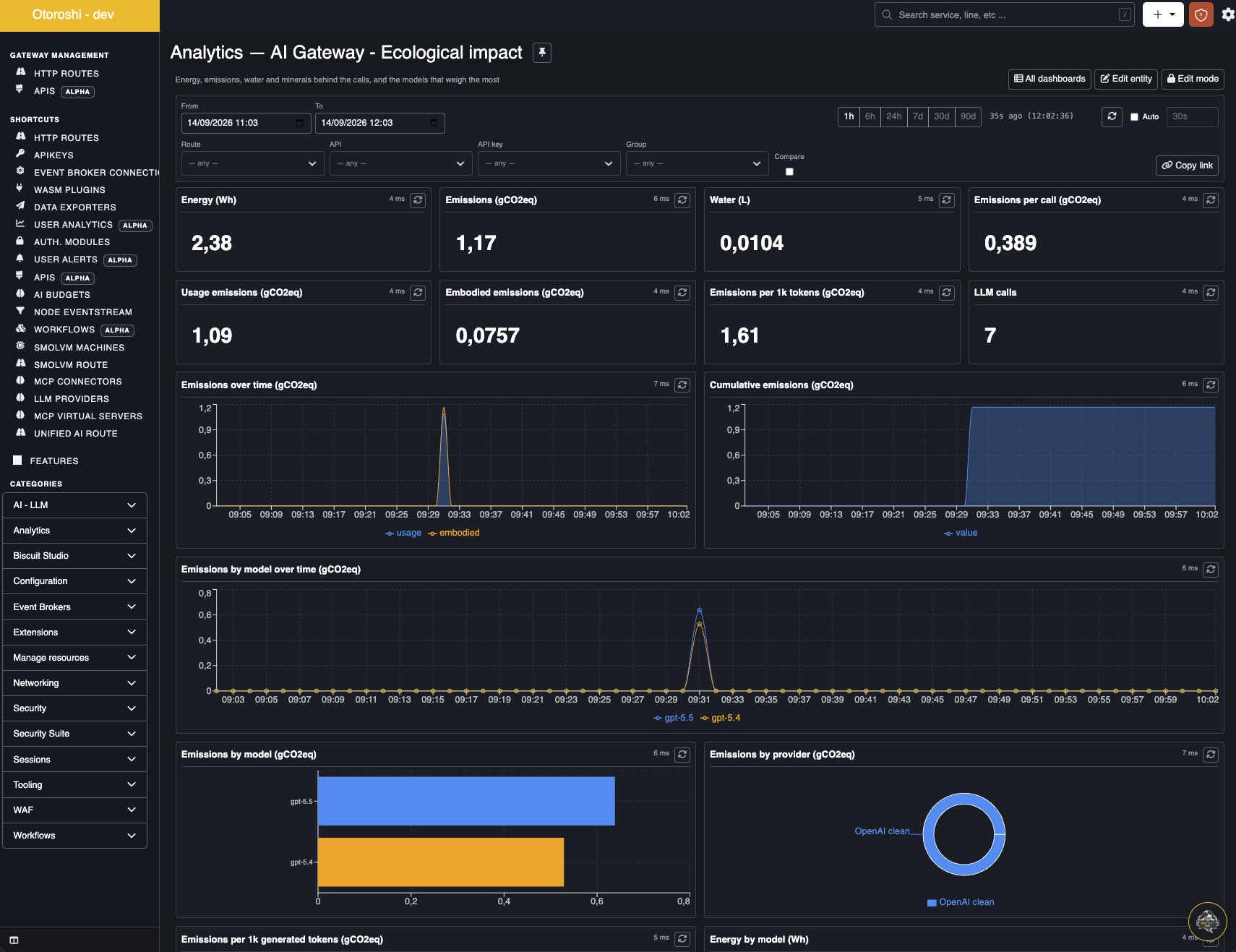Select the 7d time range
This screenshot has width=1236, height=952.
(918, 116)
